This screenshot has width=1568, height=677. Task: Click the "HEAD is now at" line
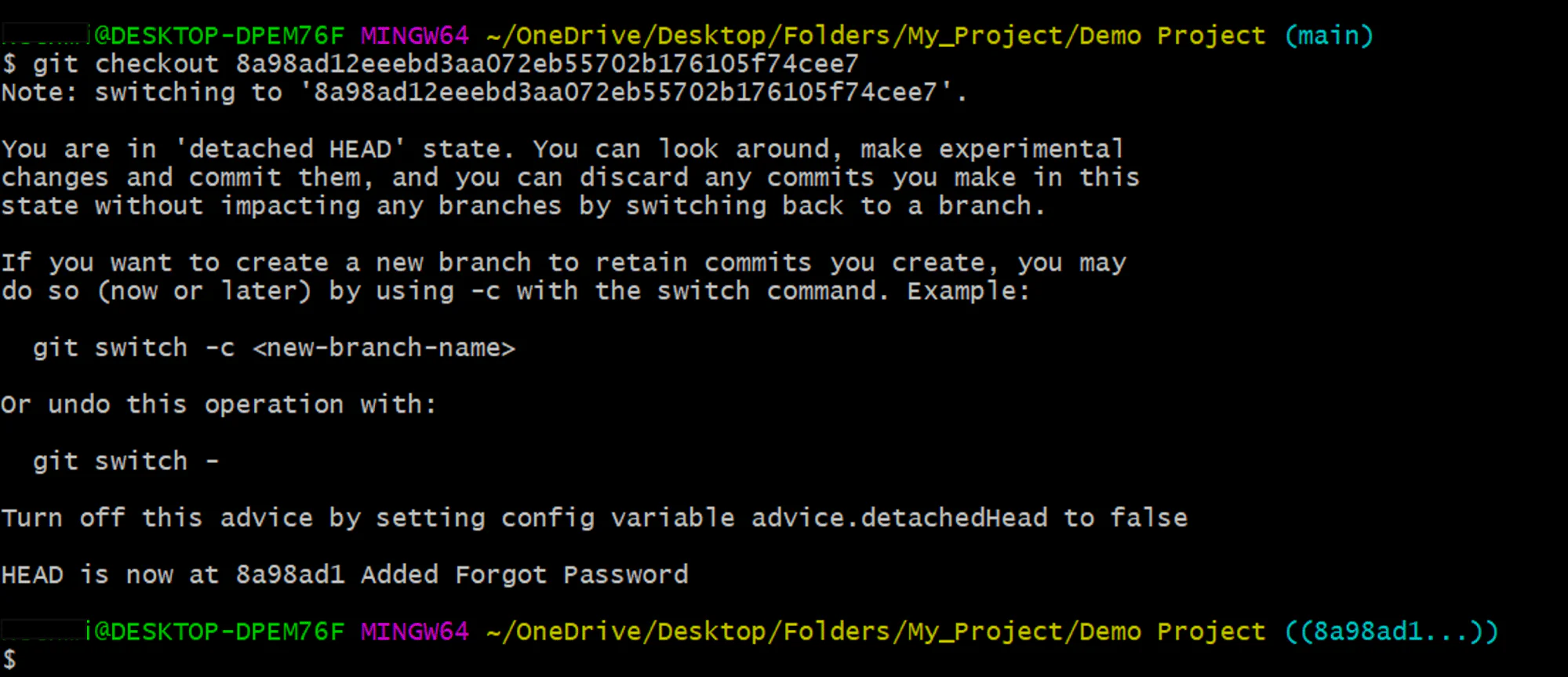point(110,575)
